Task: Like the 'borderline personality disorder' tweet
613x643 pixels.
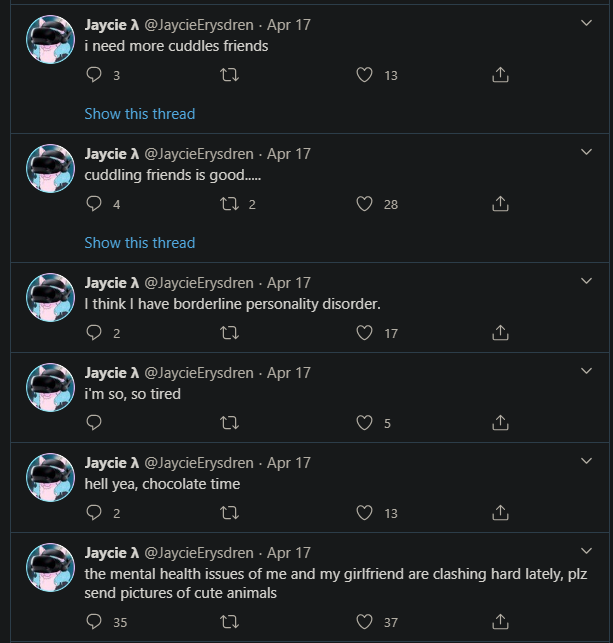Action: point(364,333)
